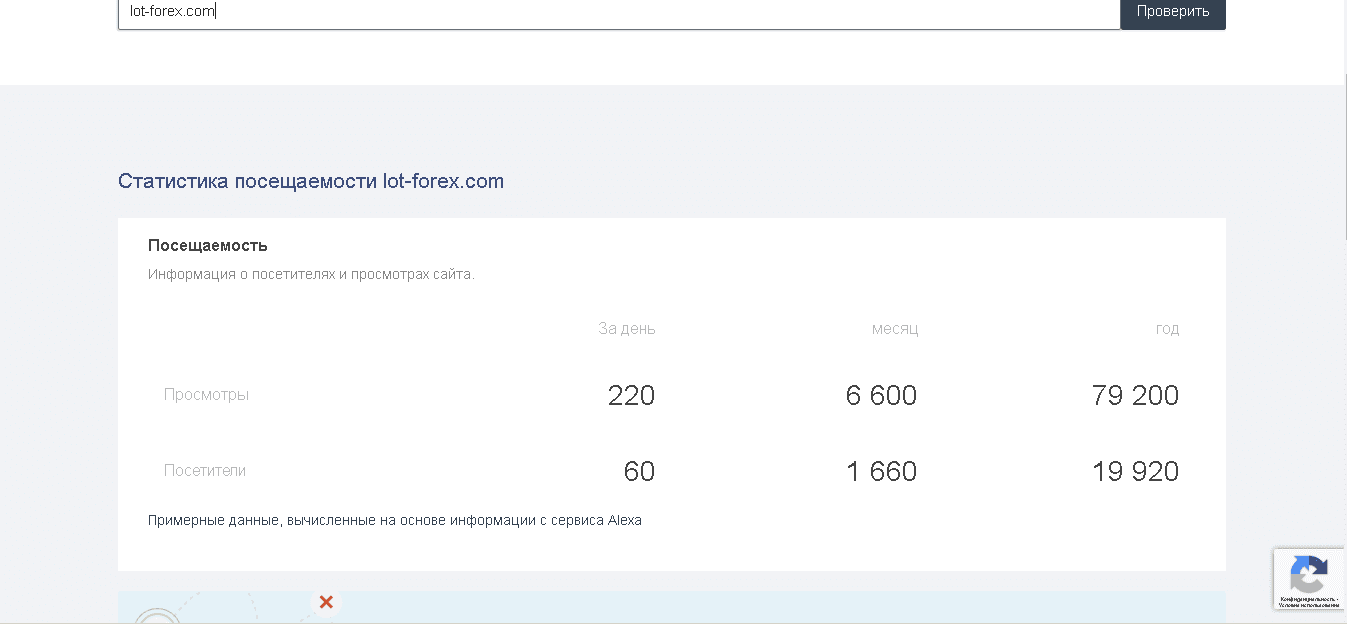
Task: Click the monthly views value 6 600
Action: (881, 396)
